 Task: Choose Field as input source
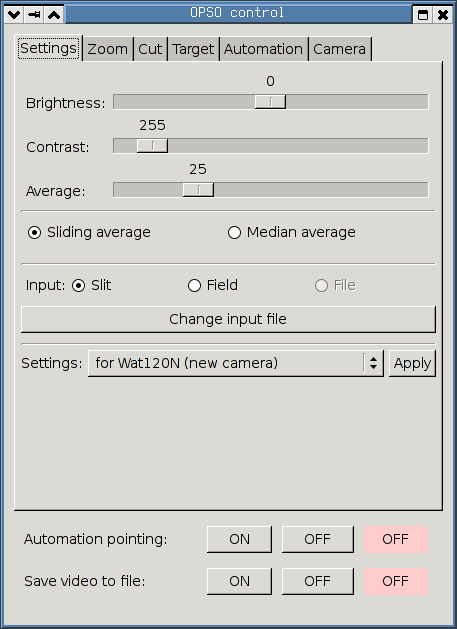[x=194, y=286]
